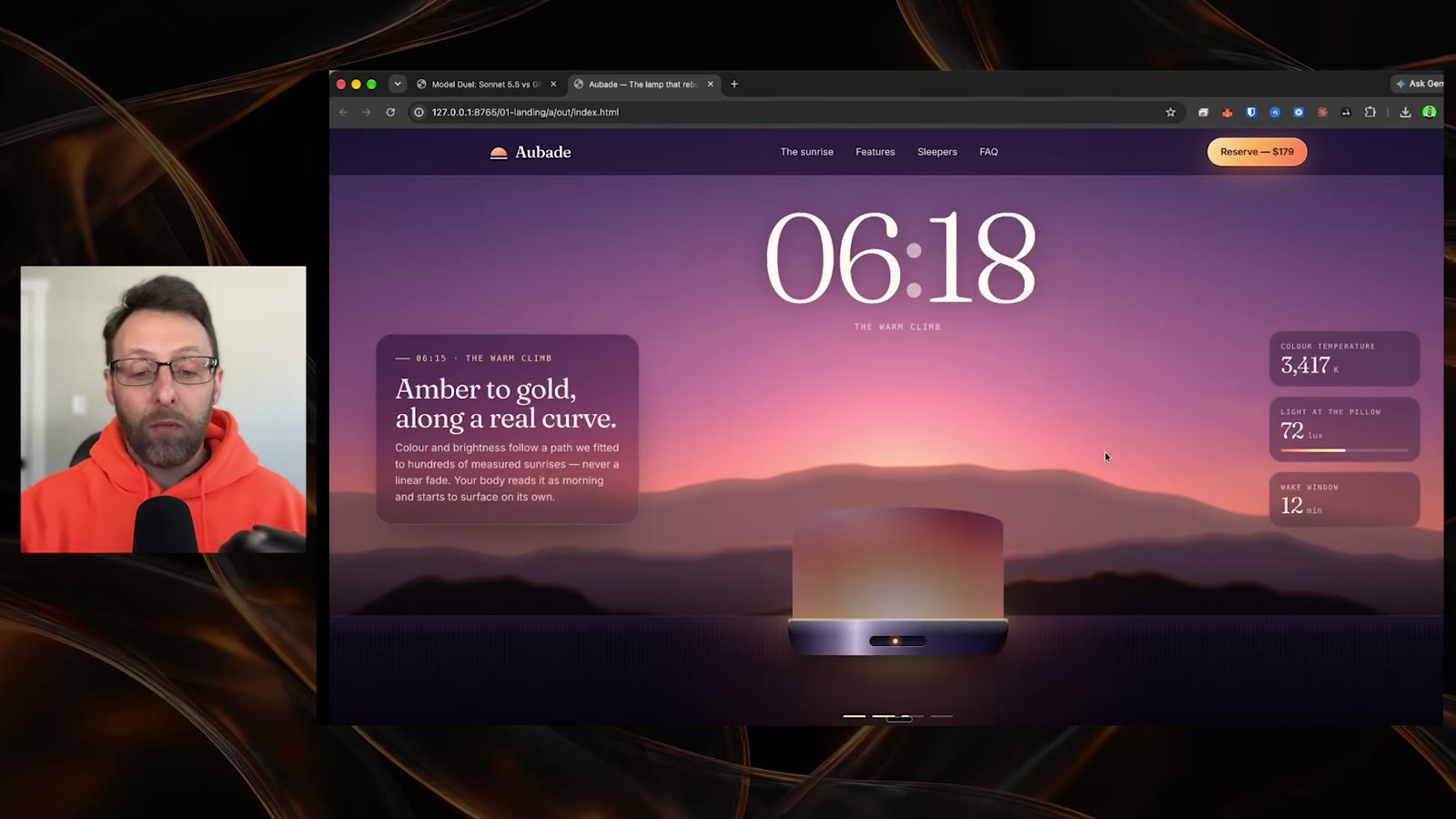Click the Aubade brand name
Image resolution: width=1456 pixels, height=819 pixels.
(543, 152)
